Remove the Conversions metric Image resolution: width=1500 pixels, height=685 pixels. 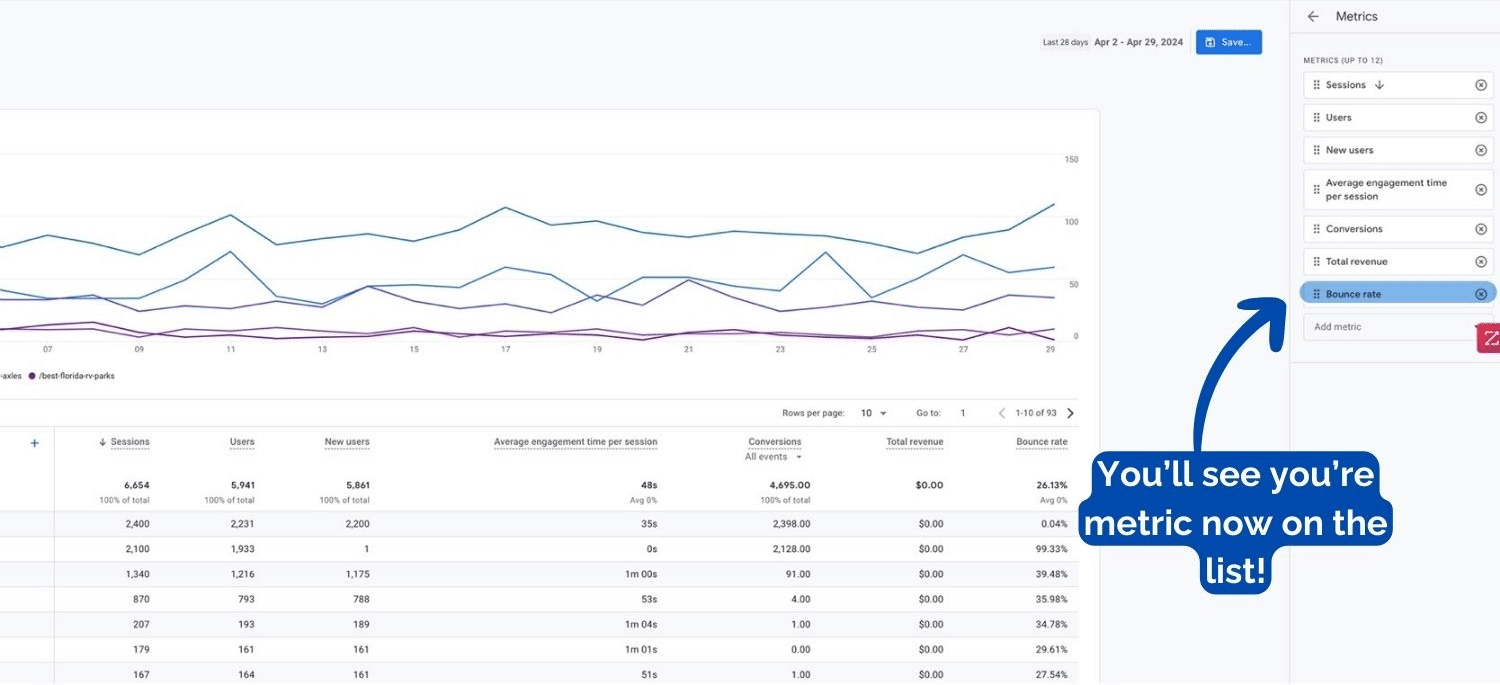(x=1481, y=229)
